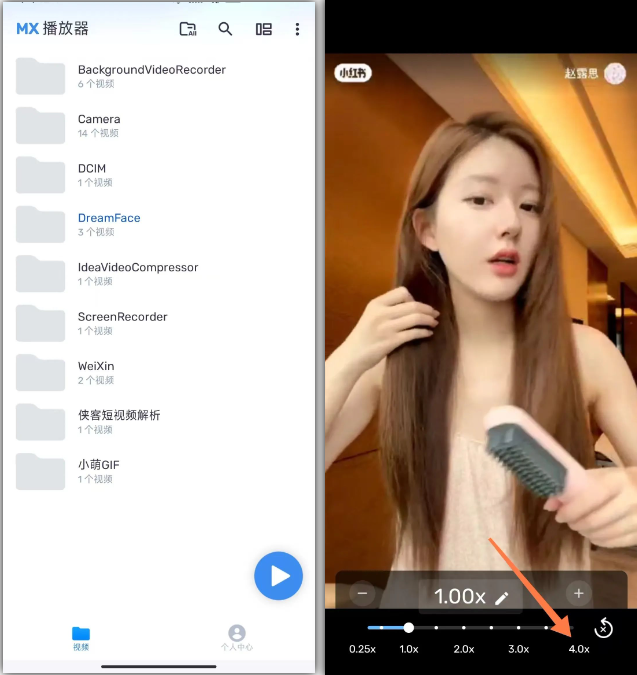This screenshot has height=675, width=637.
Task: Open the 侠客短视频解析 folder
Action: point(159,422)
